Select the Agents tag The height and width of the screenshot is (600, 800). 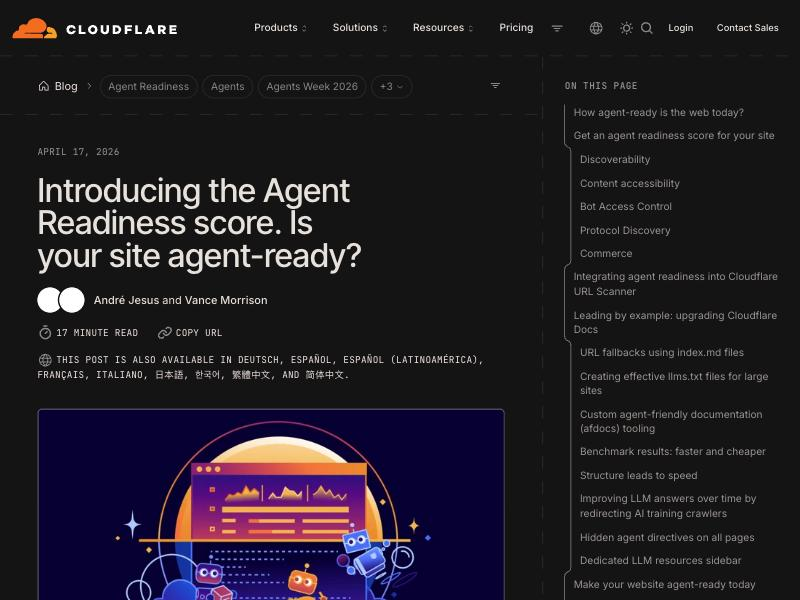click(x=228, y=86)
